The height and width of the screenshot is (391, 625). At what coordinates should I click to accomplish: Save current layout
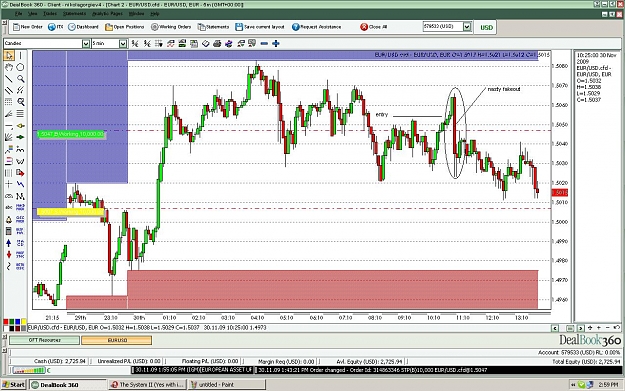pos(260,27)
